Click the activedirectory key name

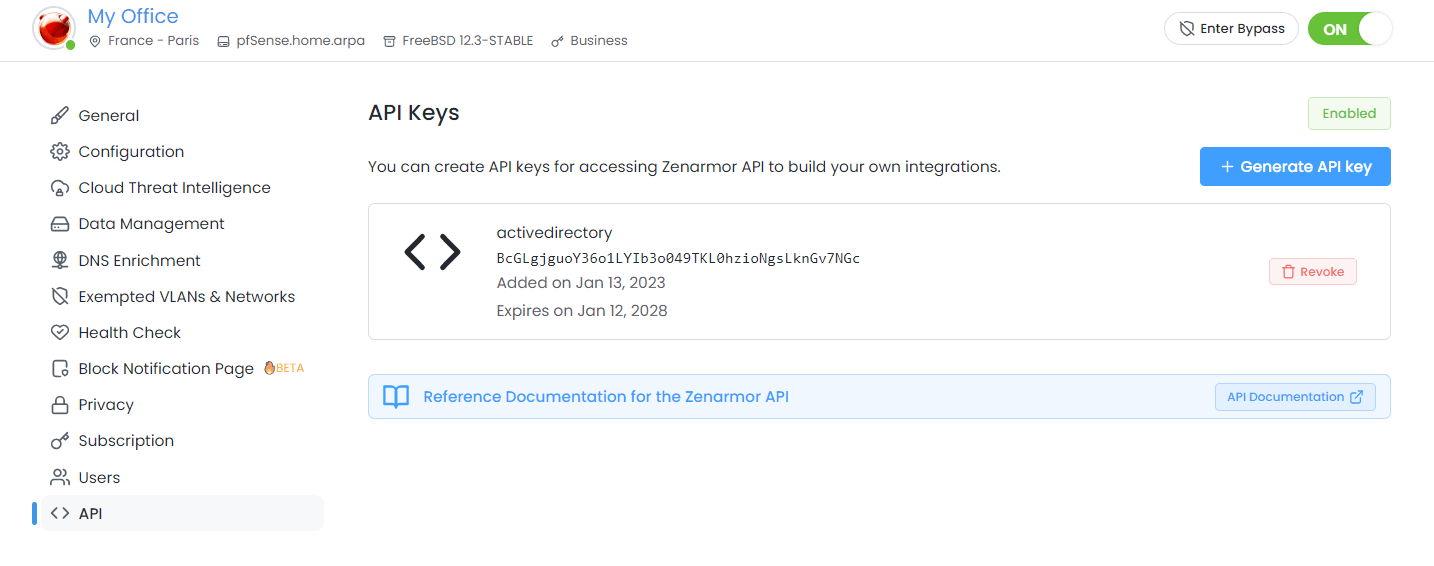coord(554,233)
